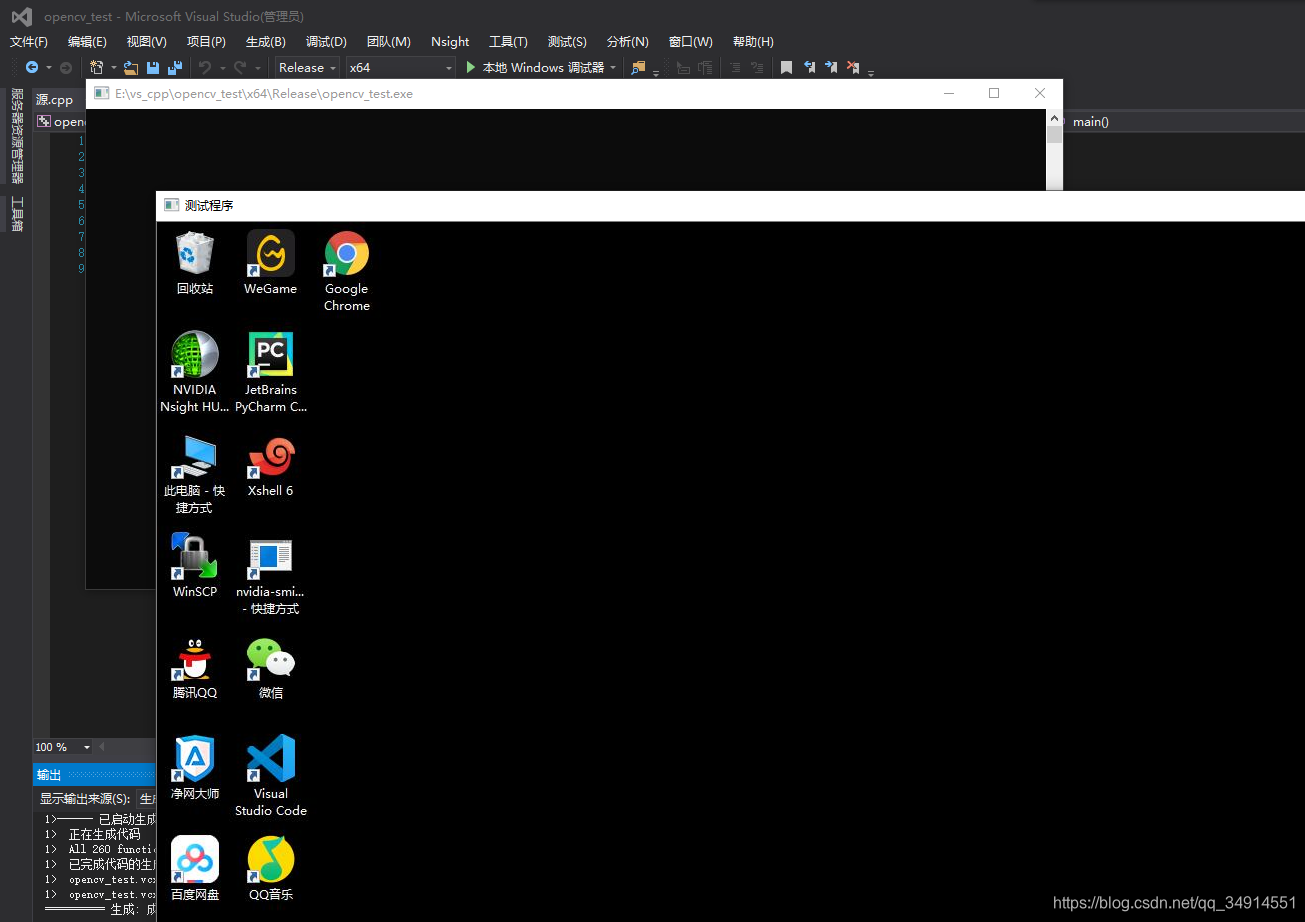This screenshot has width=1305, height=922.
Task: Open the 工具(T) menu
Action: 508,42
